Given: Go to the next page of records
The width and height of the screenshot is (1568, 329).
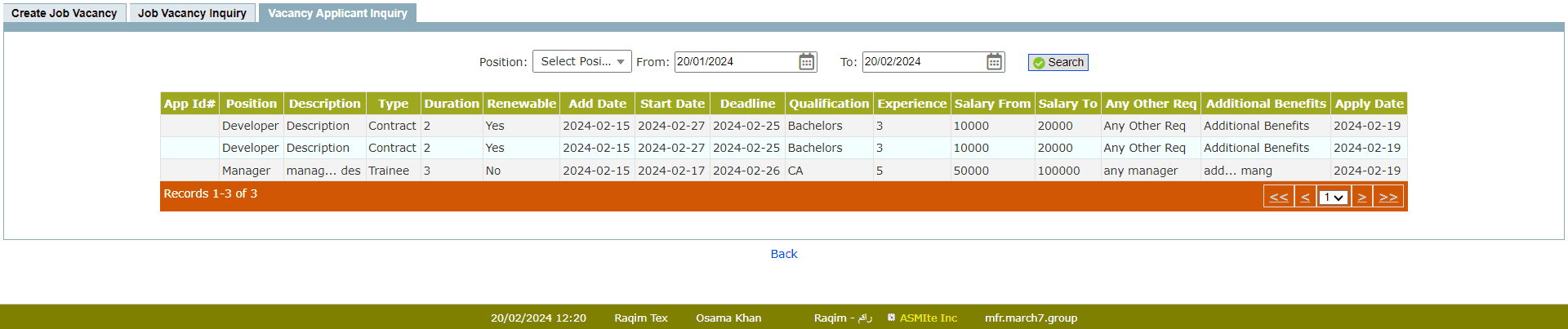Looking at the screenshot, I should 1361,197.
